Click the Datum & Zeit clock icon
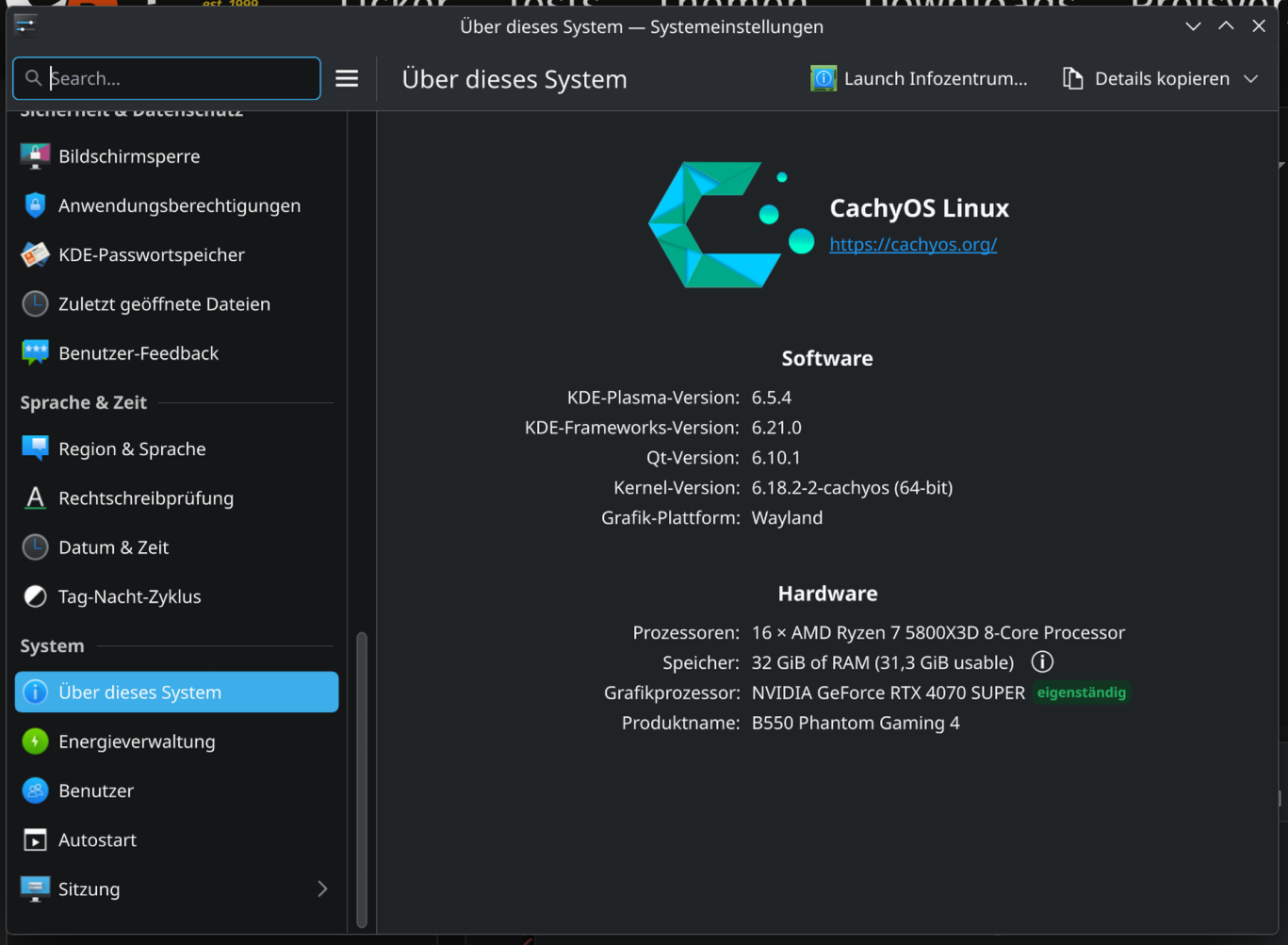Image resolution: width=1288 pixels, height=945 pixels. [35, 547]
